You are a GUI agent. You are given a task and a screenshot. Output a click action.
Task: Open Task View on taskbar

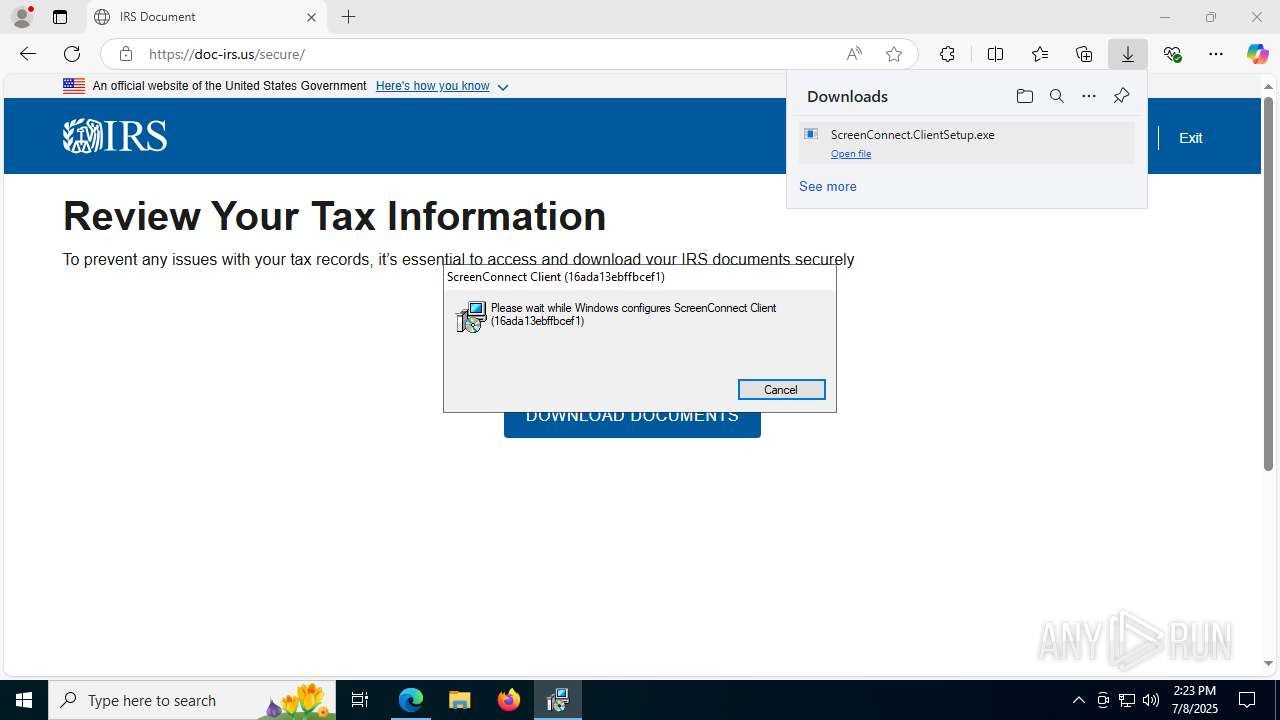[x=360, y=700]
